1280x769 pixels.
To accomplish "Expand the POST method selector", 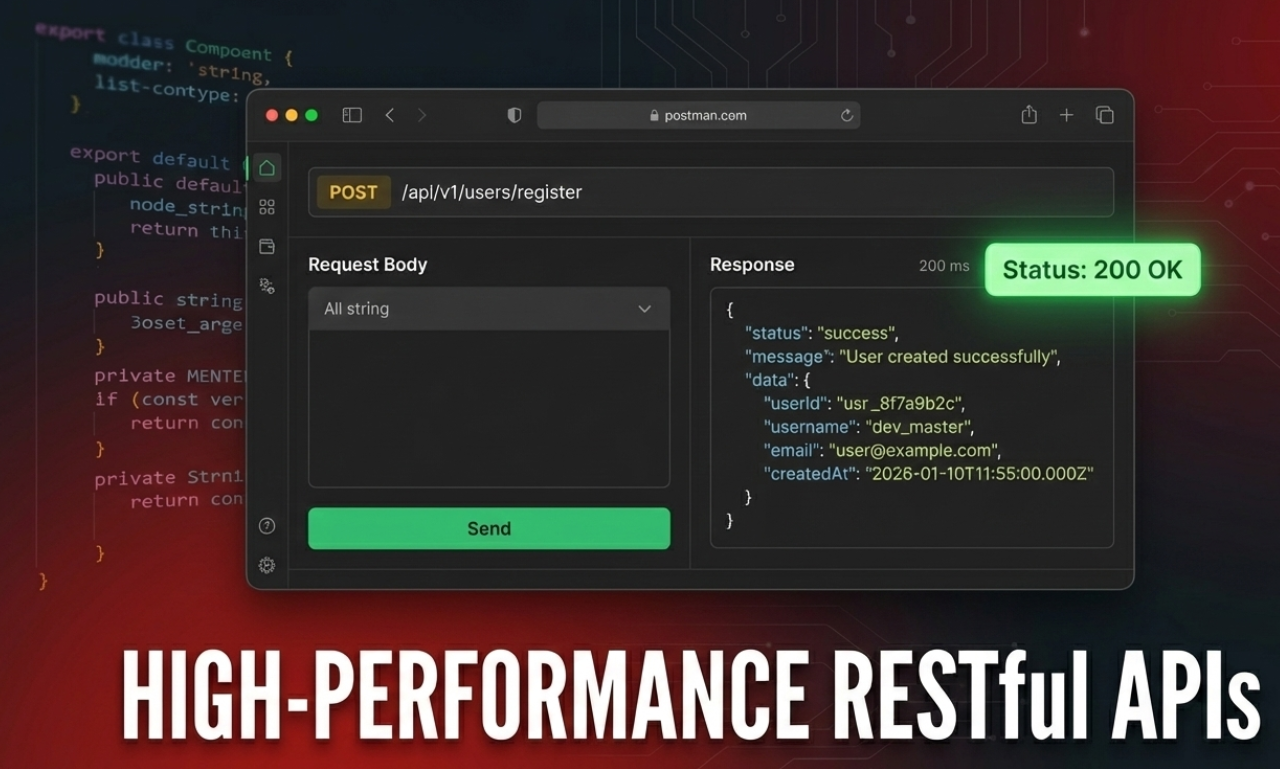I will click(x=353, y=192).
